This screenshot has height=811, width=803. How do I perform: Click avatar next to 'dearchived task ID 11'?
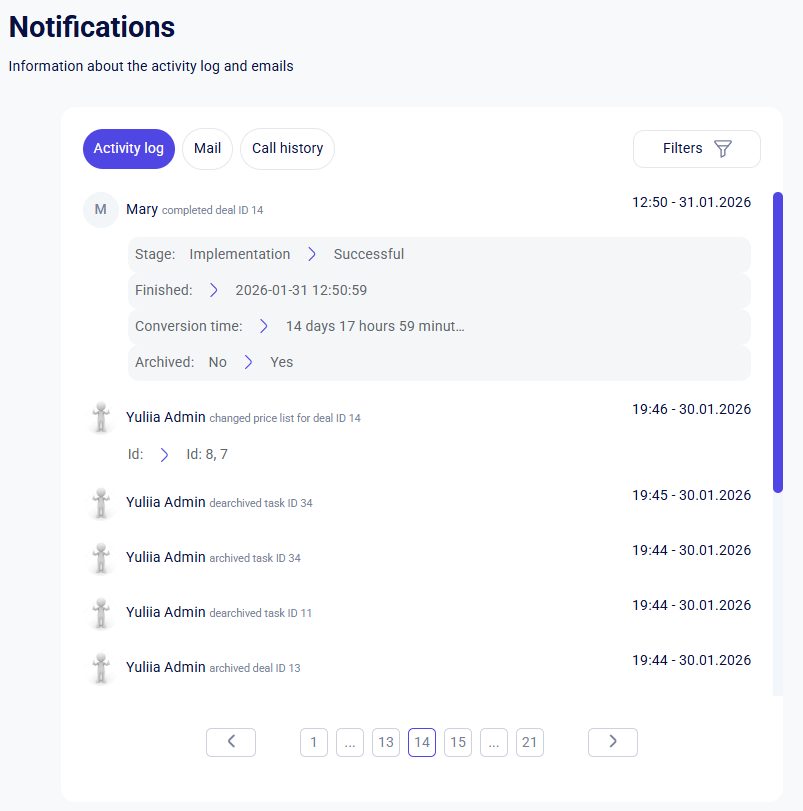101,612
